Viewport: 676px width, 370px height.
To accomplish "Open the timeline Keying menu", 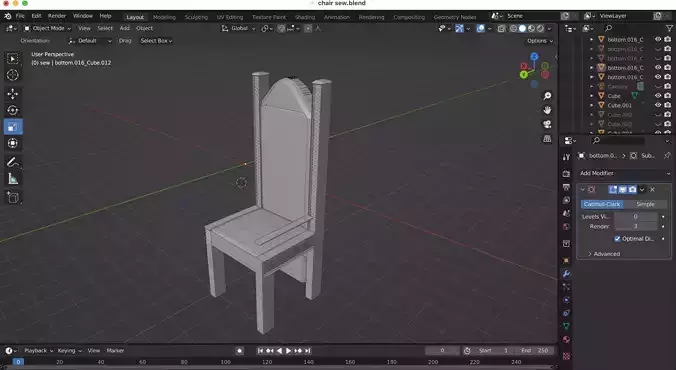I will (x=69, y=351).
